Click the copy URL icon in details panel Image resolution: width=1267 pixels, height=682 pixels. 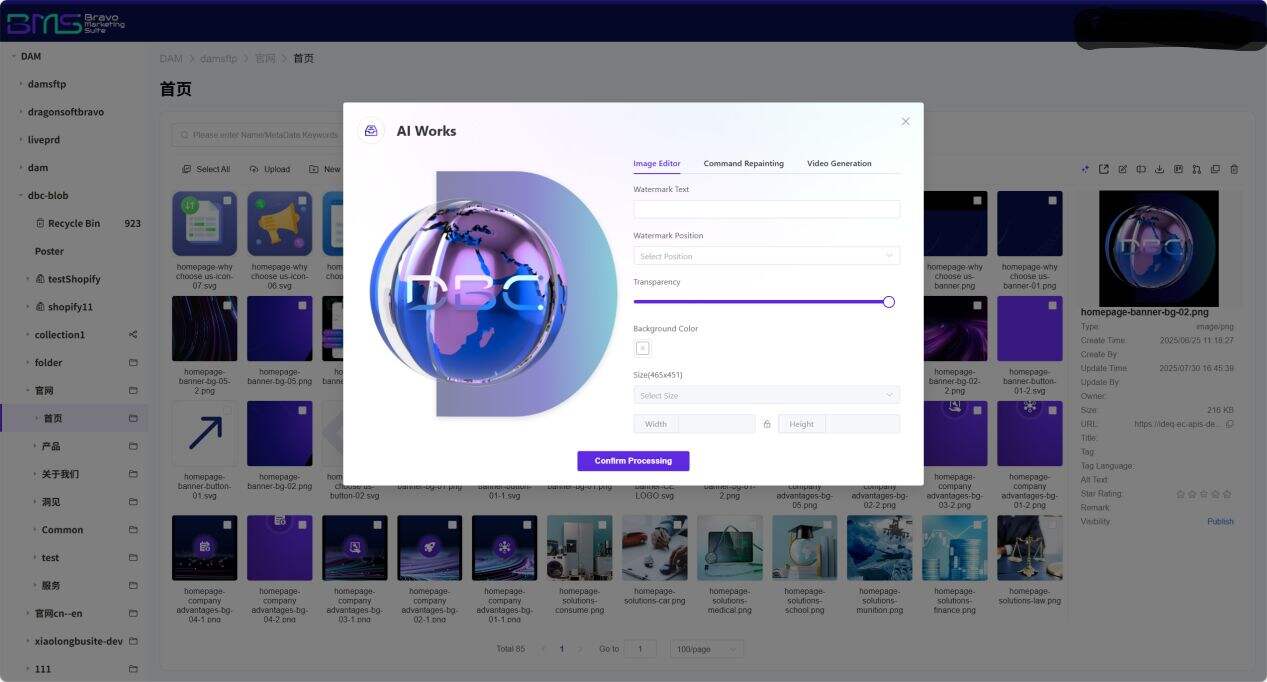point(1229,424)
